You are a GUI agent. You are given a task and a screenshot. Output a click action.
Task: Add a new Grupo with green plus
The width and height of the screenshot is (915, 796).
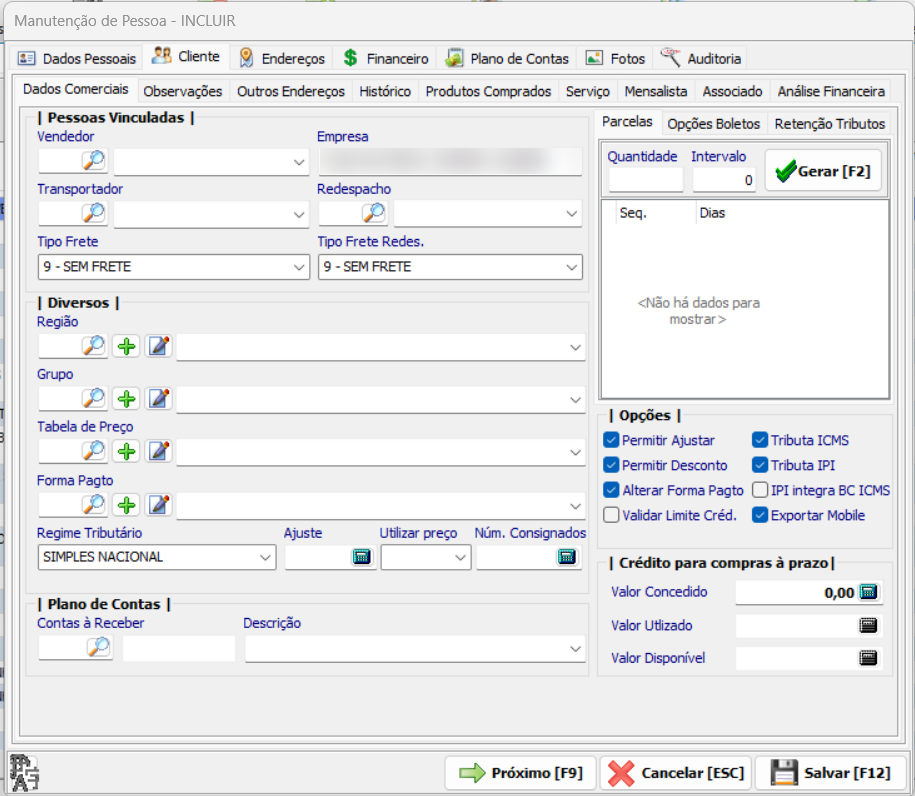coord(127,399)
